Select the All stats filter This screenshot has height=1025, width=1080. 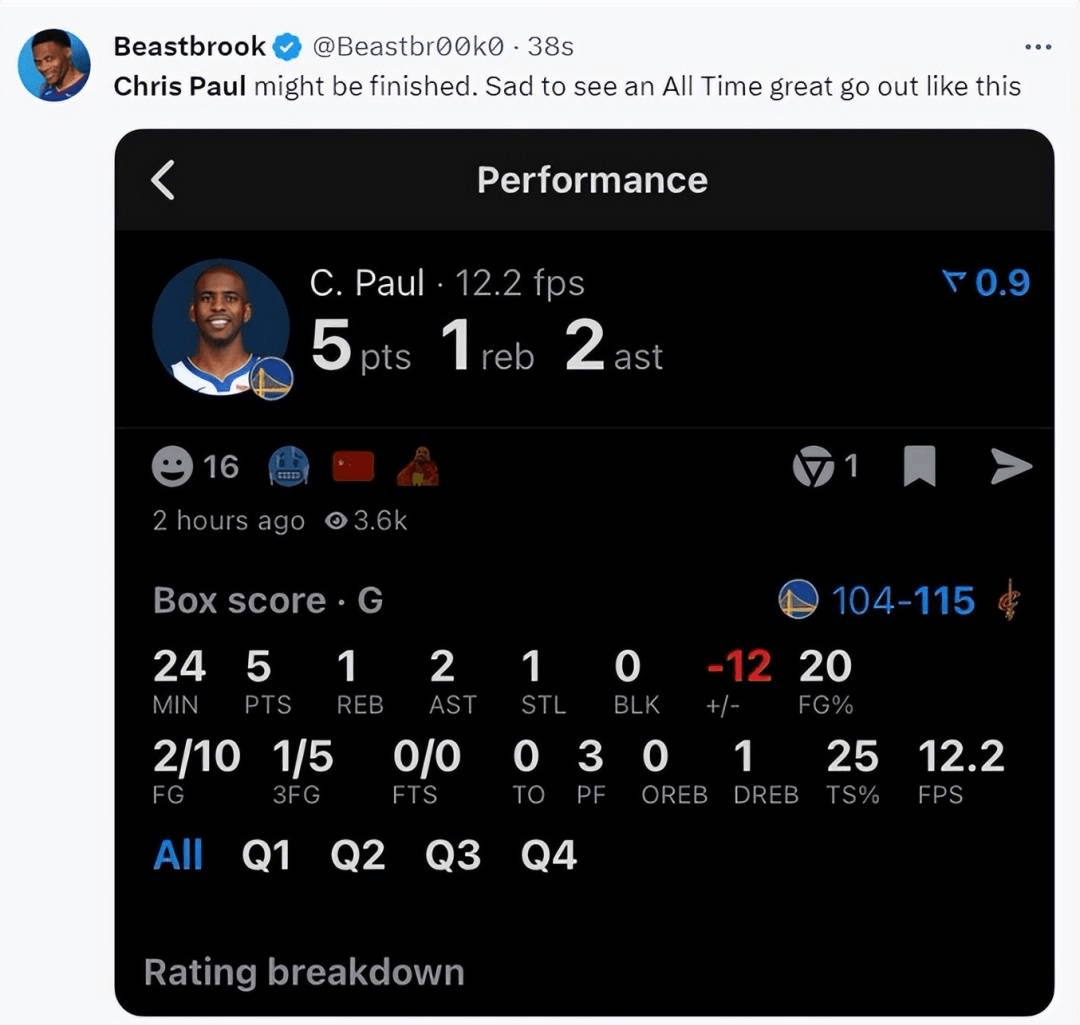[177, 854]
